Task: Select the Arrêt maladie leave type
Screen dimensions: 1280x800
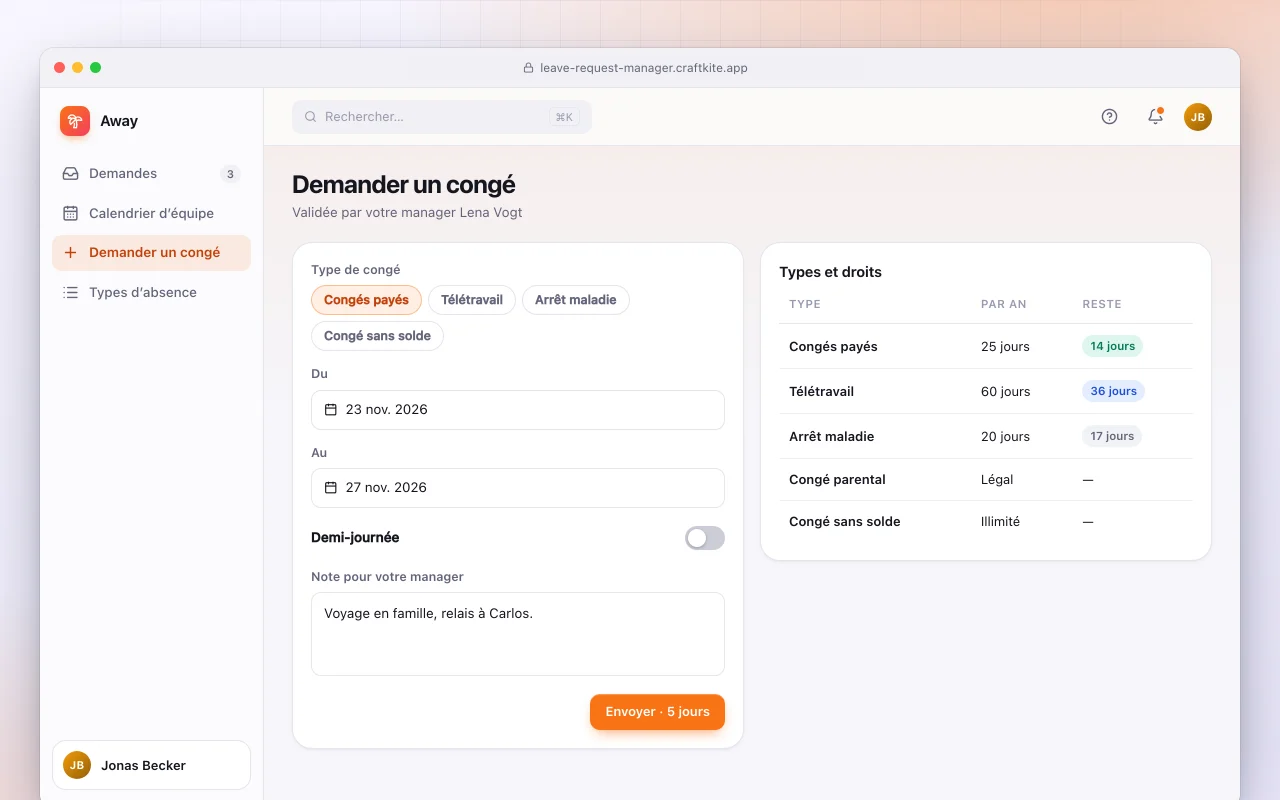Action: pyautogui.click(x=576, y=300)
